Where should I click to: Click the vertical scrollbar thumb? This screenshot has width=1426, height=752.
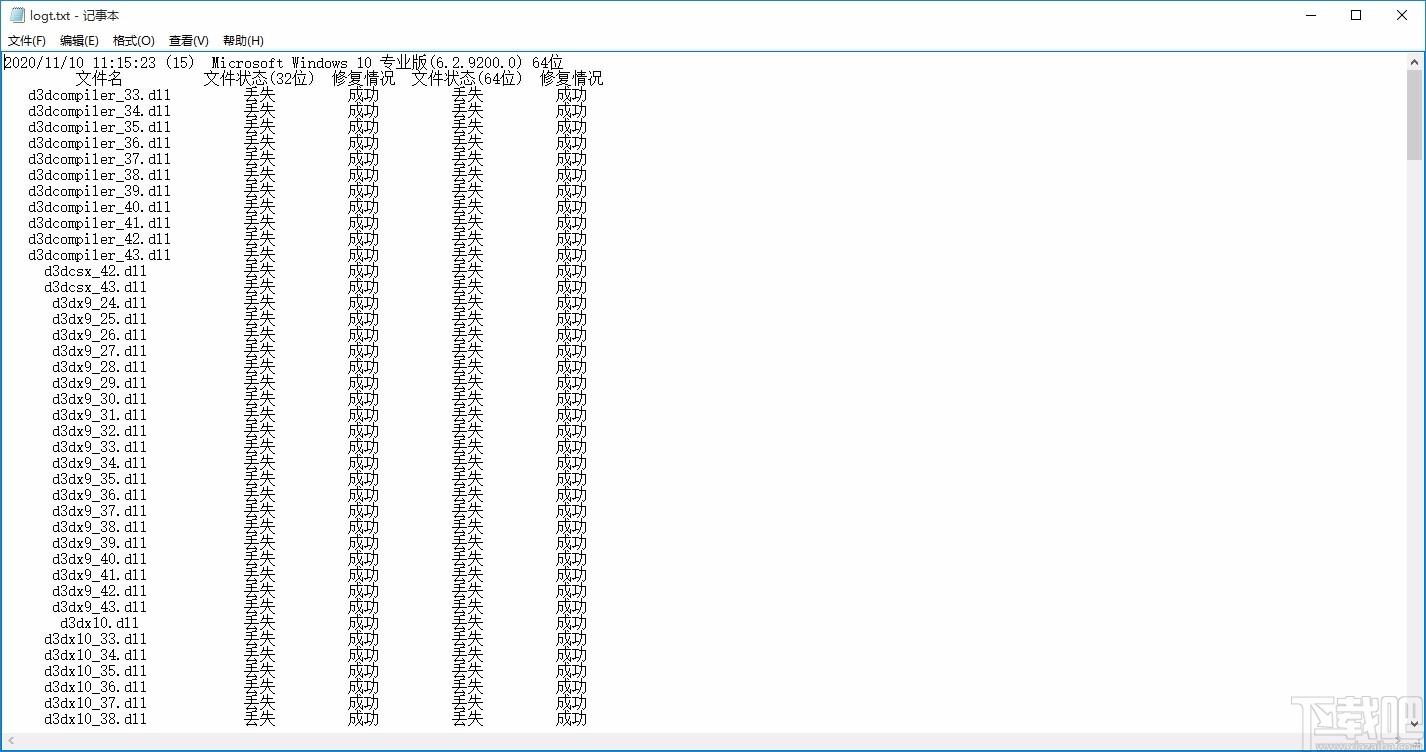[x=1414, y=115]
